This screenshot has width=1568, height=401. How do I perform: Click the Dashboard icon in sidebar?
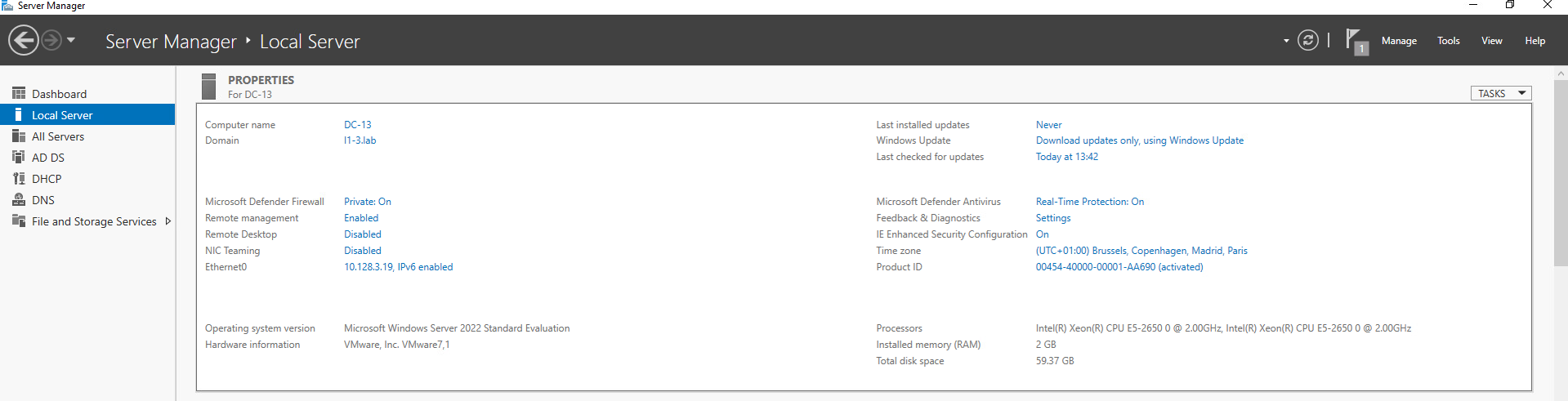[19, 94]
